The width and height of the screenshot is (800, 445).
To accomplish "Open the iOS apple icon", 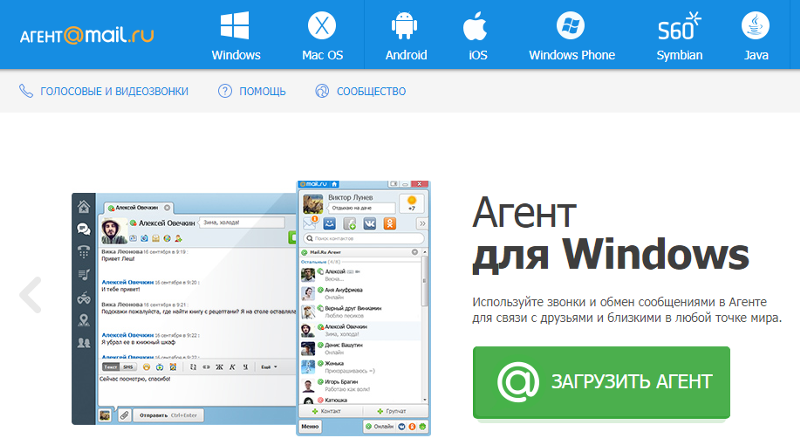I will pos(475,26).
